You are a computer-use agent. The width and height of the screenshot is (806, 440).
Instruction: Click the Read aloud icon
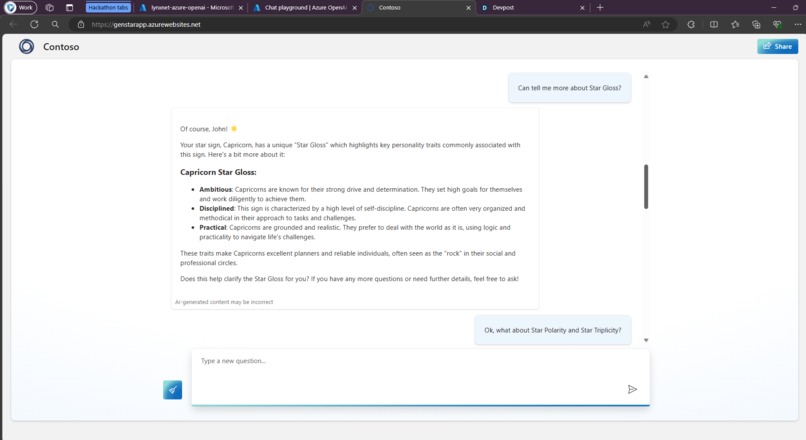coord(647,24)
